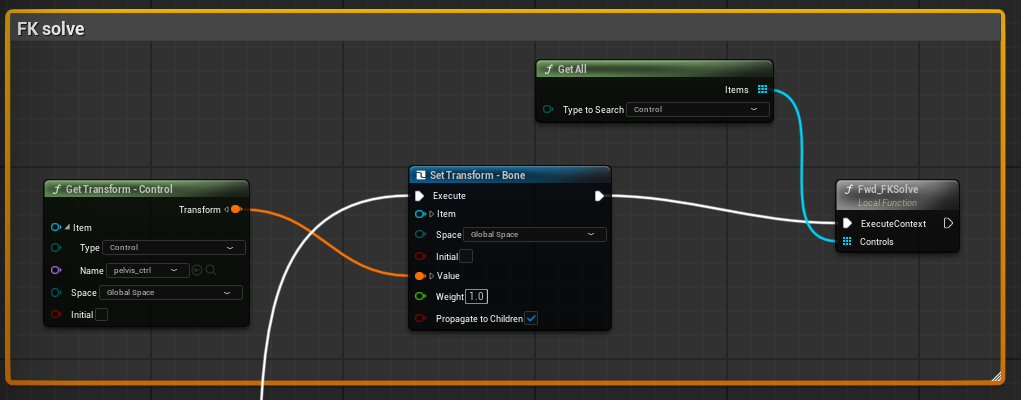
Task: Click the arrow icon next to Name dropdown
Action: click(x=197, y=270)
